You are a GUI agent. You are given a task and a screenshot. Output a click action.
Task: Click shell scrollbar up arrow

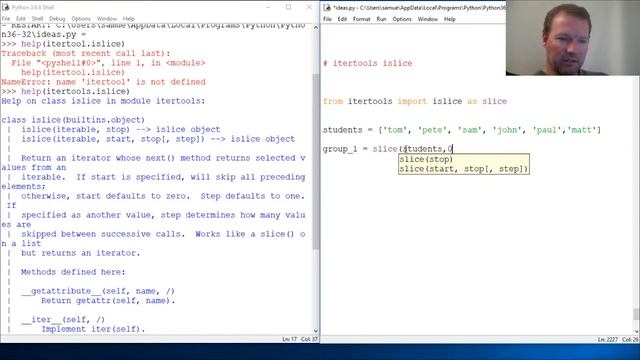(316, 27)
